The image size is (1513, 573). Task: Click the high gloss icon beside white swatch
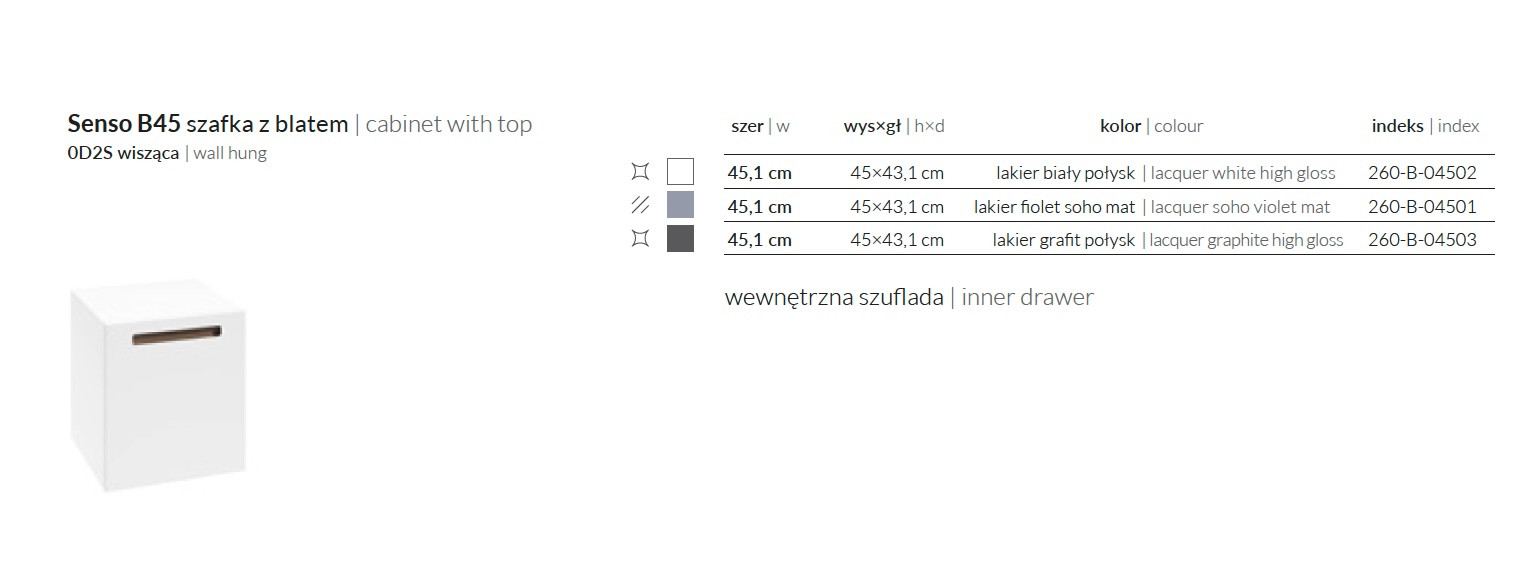[x=640, y=172]
